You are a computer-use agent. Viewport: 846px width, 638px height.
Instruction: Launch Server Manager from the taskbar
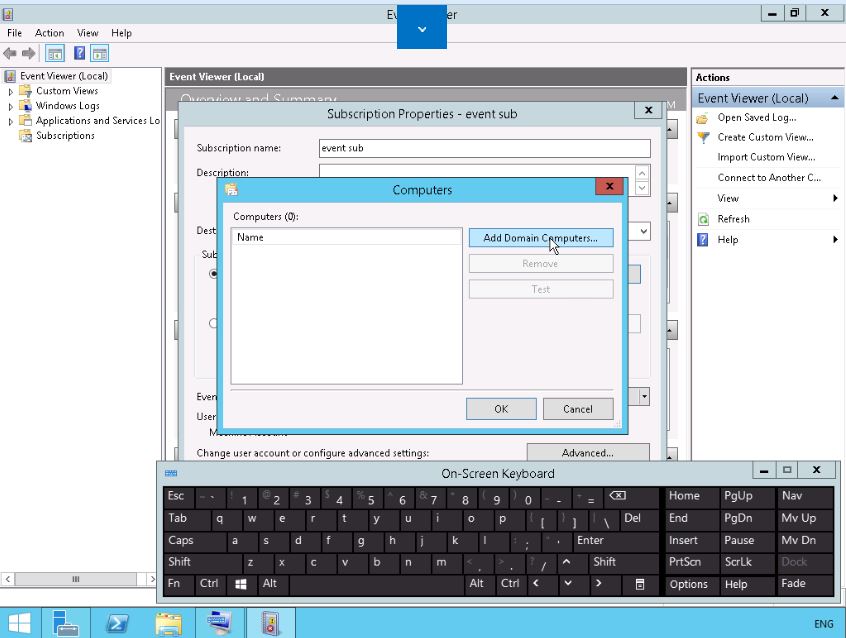[x=66, y=623]
